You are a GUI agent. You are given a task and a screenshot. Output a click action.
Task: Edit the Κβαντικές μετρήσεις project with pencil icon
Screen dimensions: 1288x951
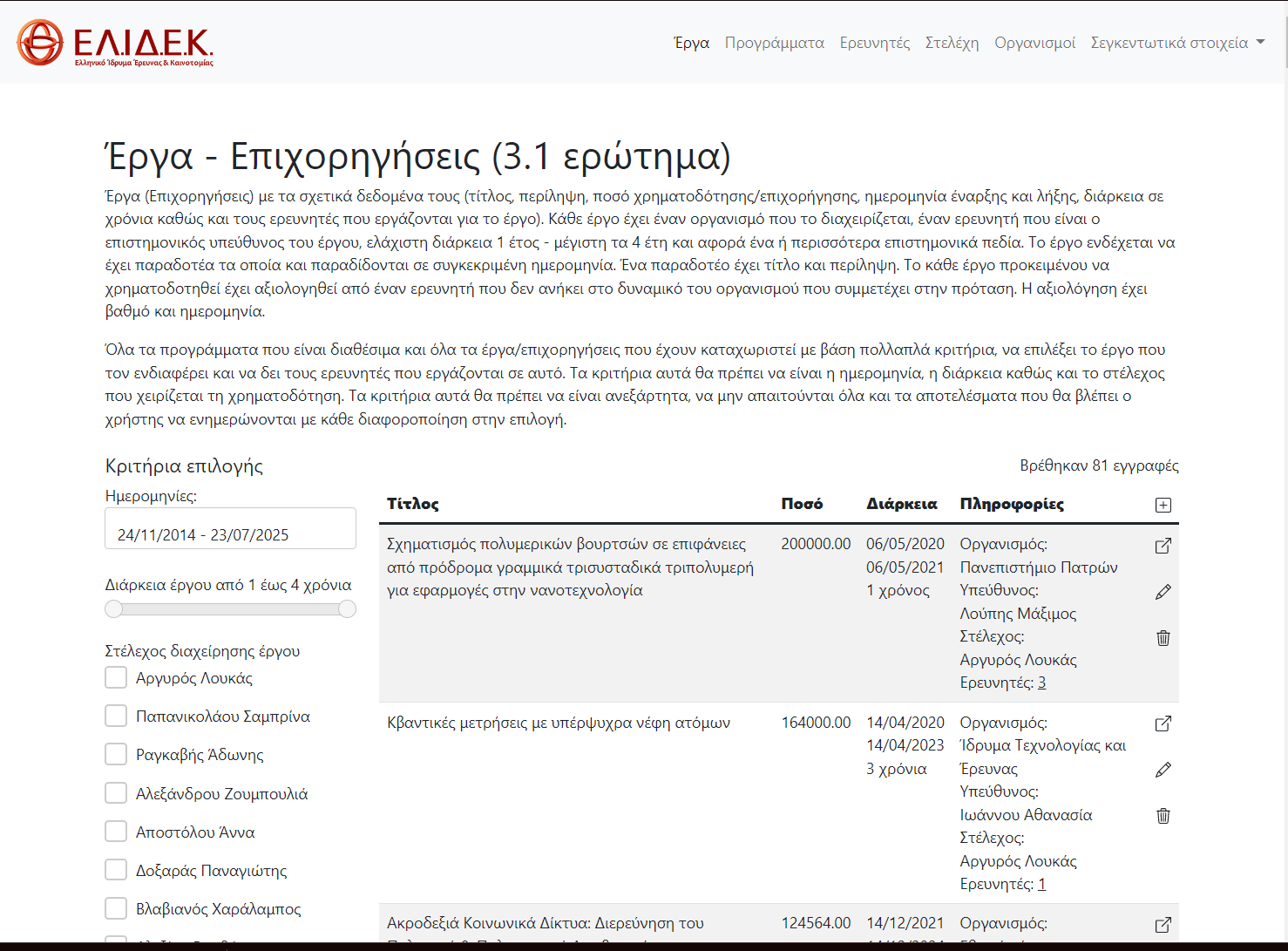[x=1163, y=770]
